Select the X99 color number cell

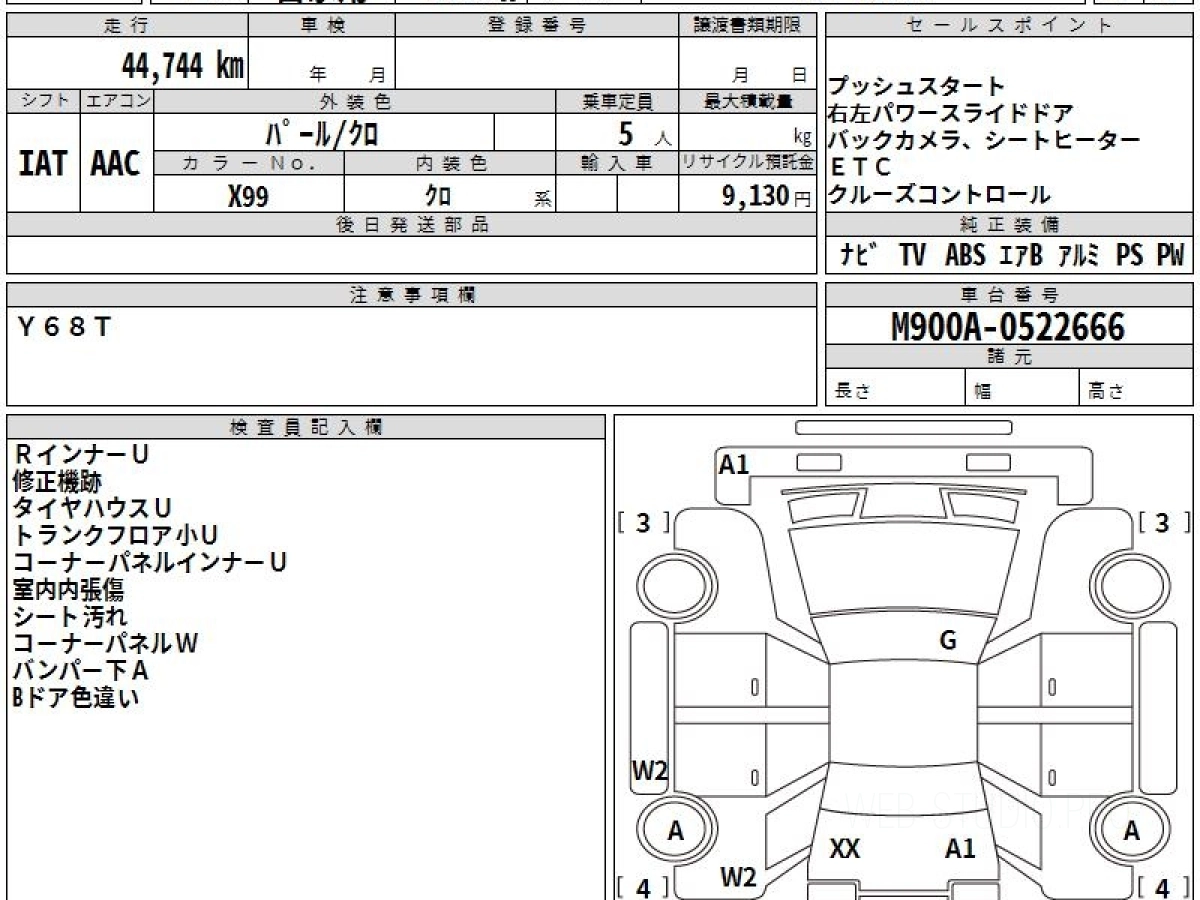coord(248,197)
